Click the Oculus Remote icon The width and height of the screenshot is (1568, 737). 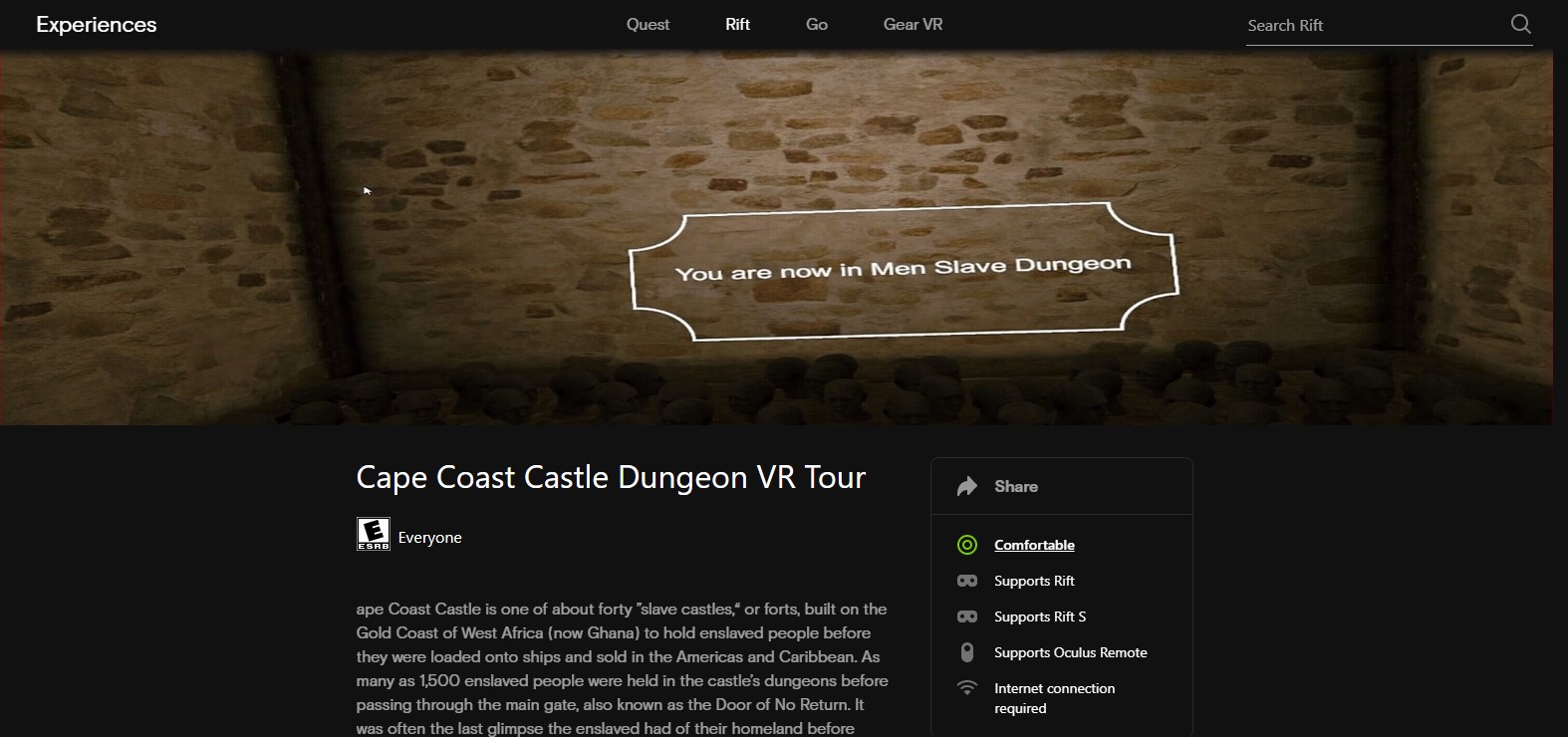pos(967,652)
